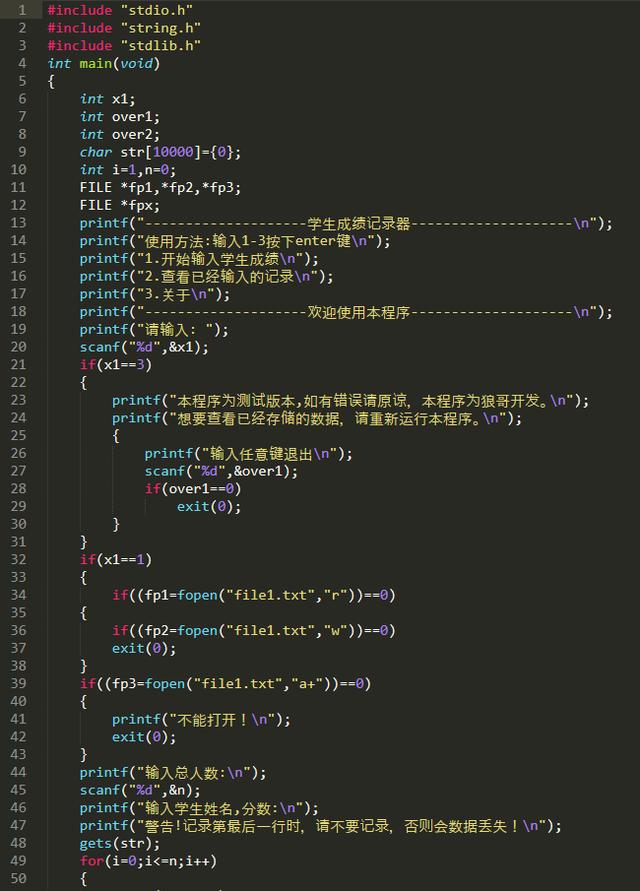Click the printf 输入学生姓名,分数 line
Image resolution: width=640 pixels, height=891 pixels.
pyautogui.click(x=199, y=807)
